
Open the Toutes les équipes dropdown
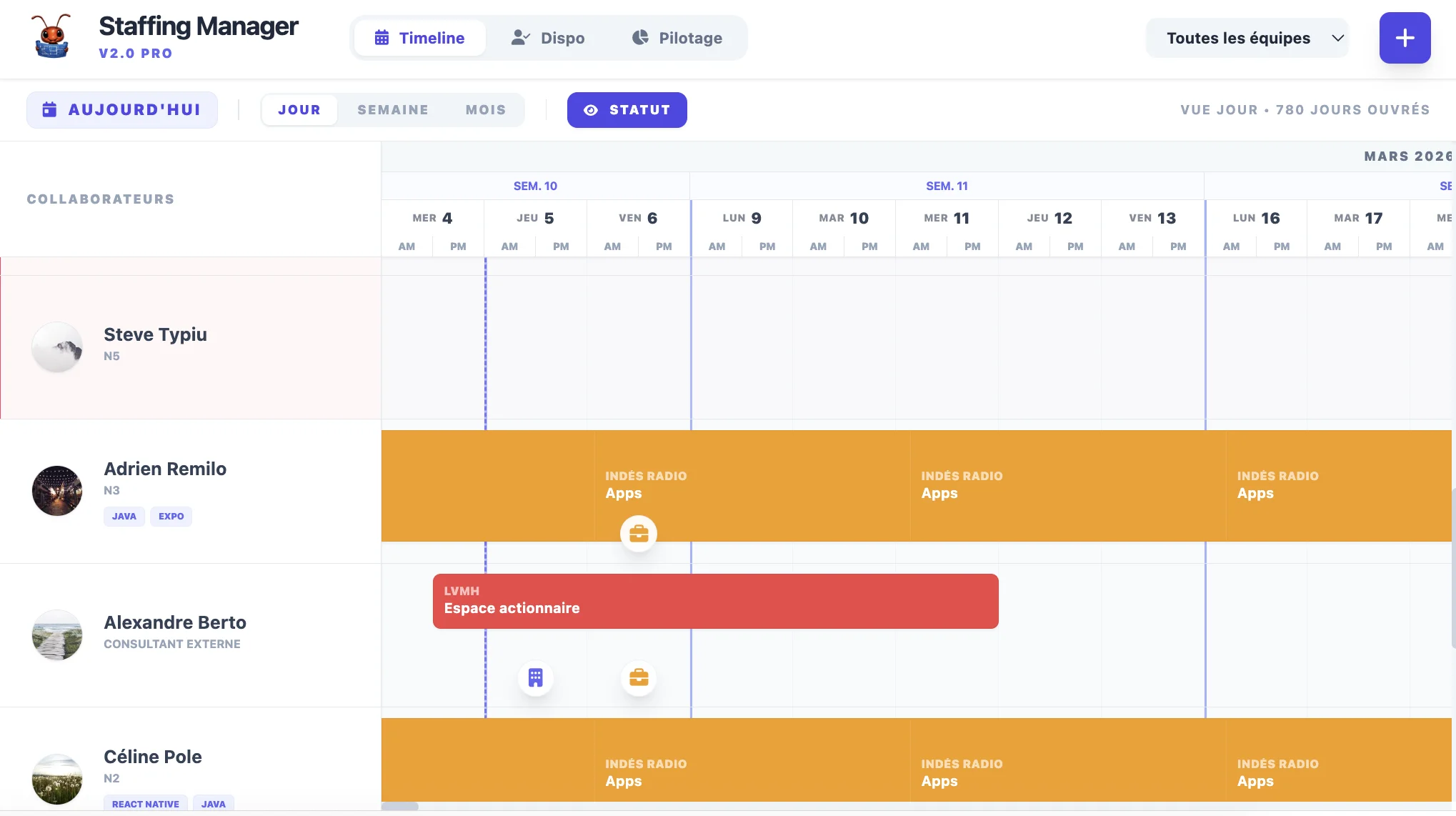(1247, 38)
